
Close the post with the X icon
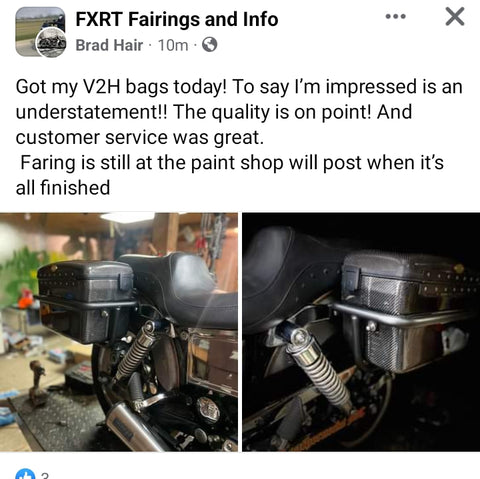pyautogui.click(x=455, y=16)
